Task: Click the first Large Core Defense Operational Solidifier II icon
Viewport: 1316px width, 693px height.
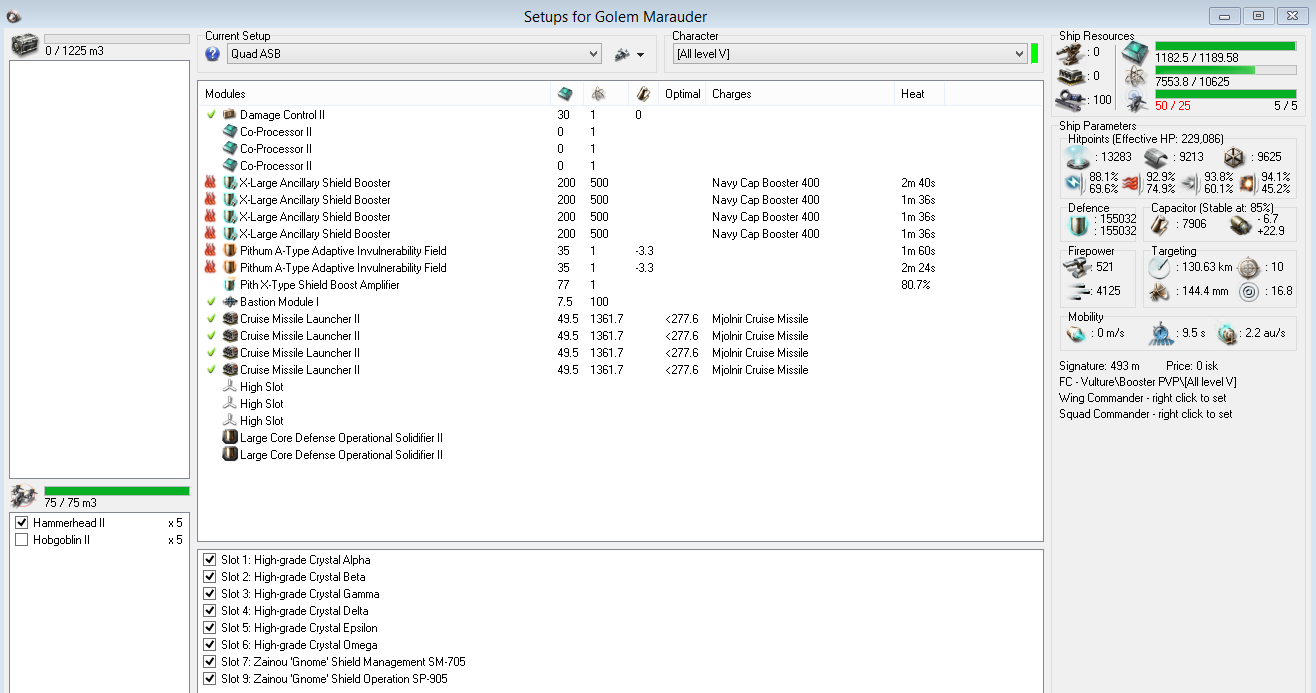Action: click(229, 438)
